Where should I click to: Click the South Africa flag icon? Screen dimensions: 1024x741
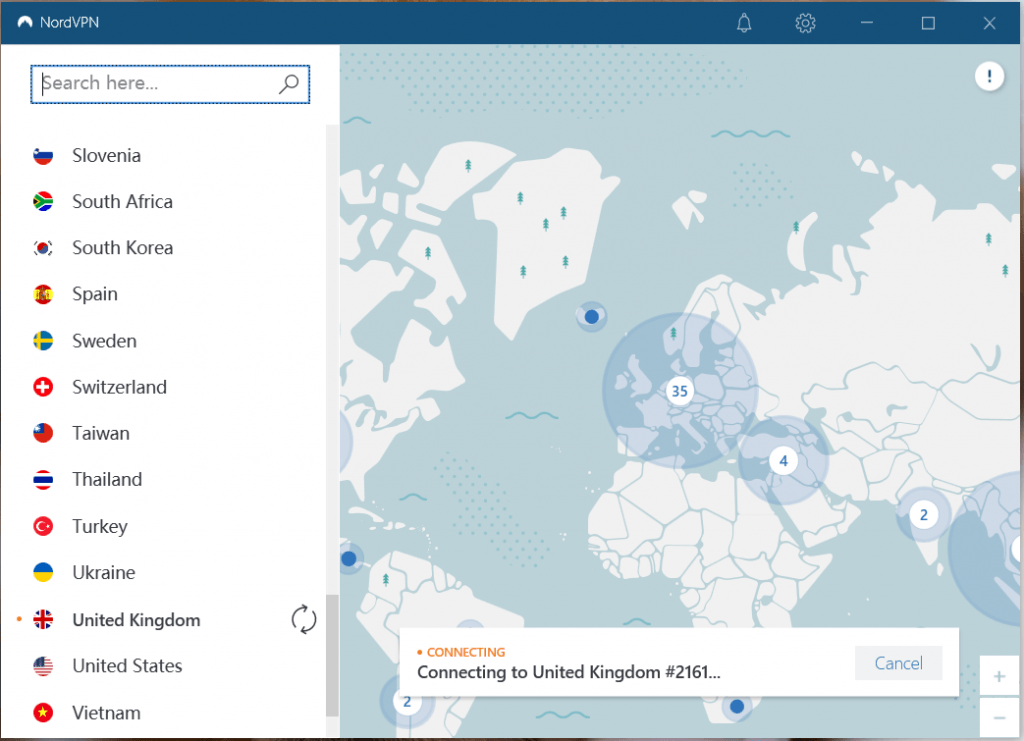point(43,201)
